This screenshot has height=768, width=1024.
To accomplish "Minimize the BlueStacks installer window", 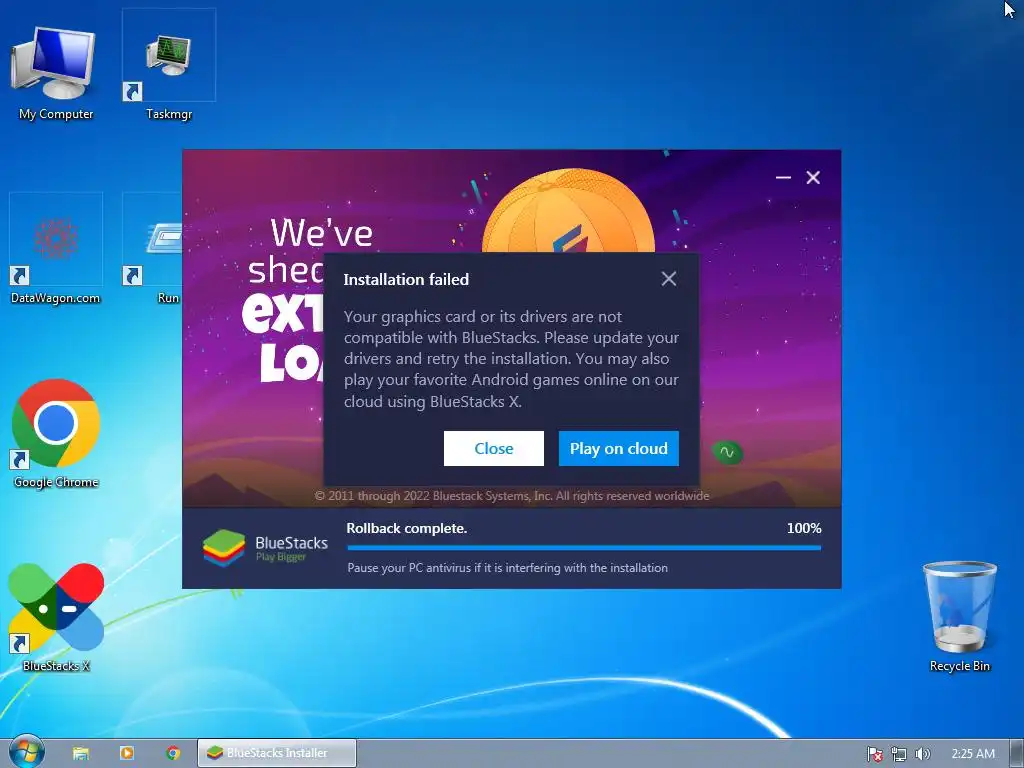I will [x=783, y=178].
